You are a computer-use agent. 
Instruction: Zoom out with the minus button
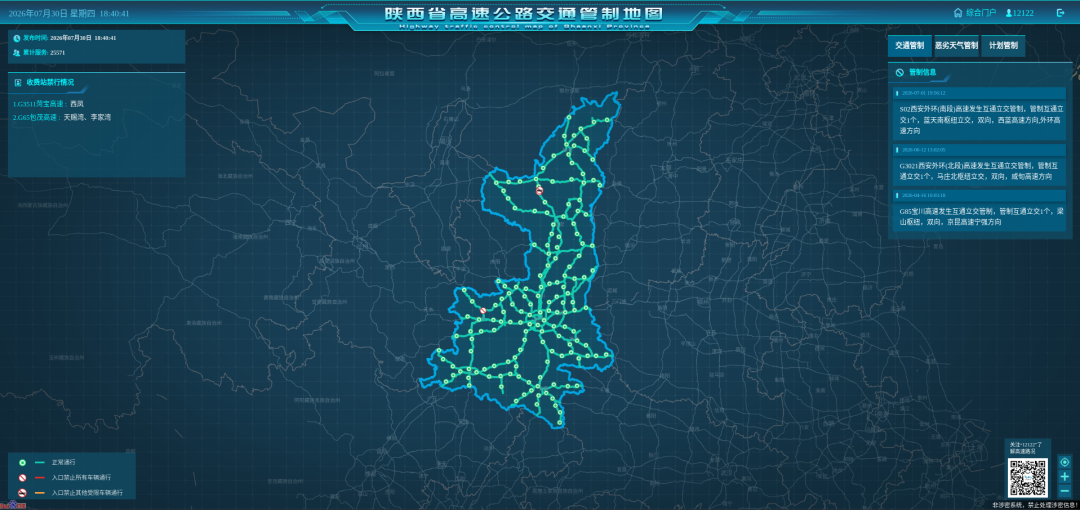point(1065,491)
